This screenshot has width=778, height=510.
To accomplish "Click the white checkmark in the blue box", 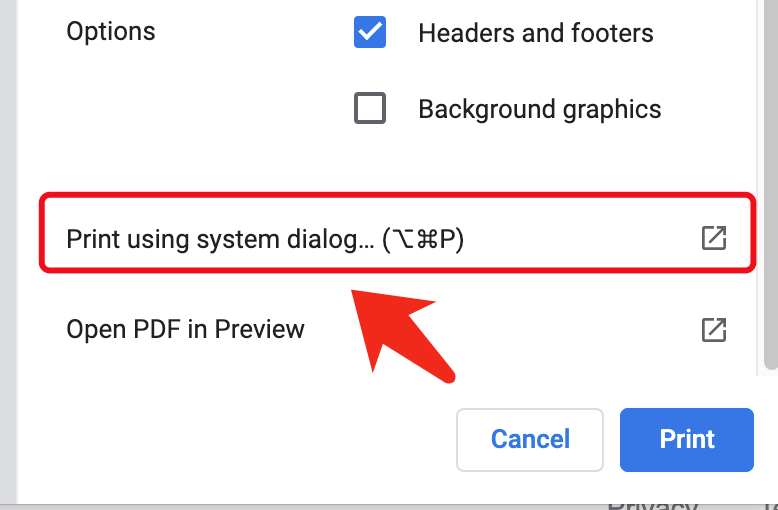I will [x=370, y=33].
